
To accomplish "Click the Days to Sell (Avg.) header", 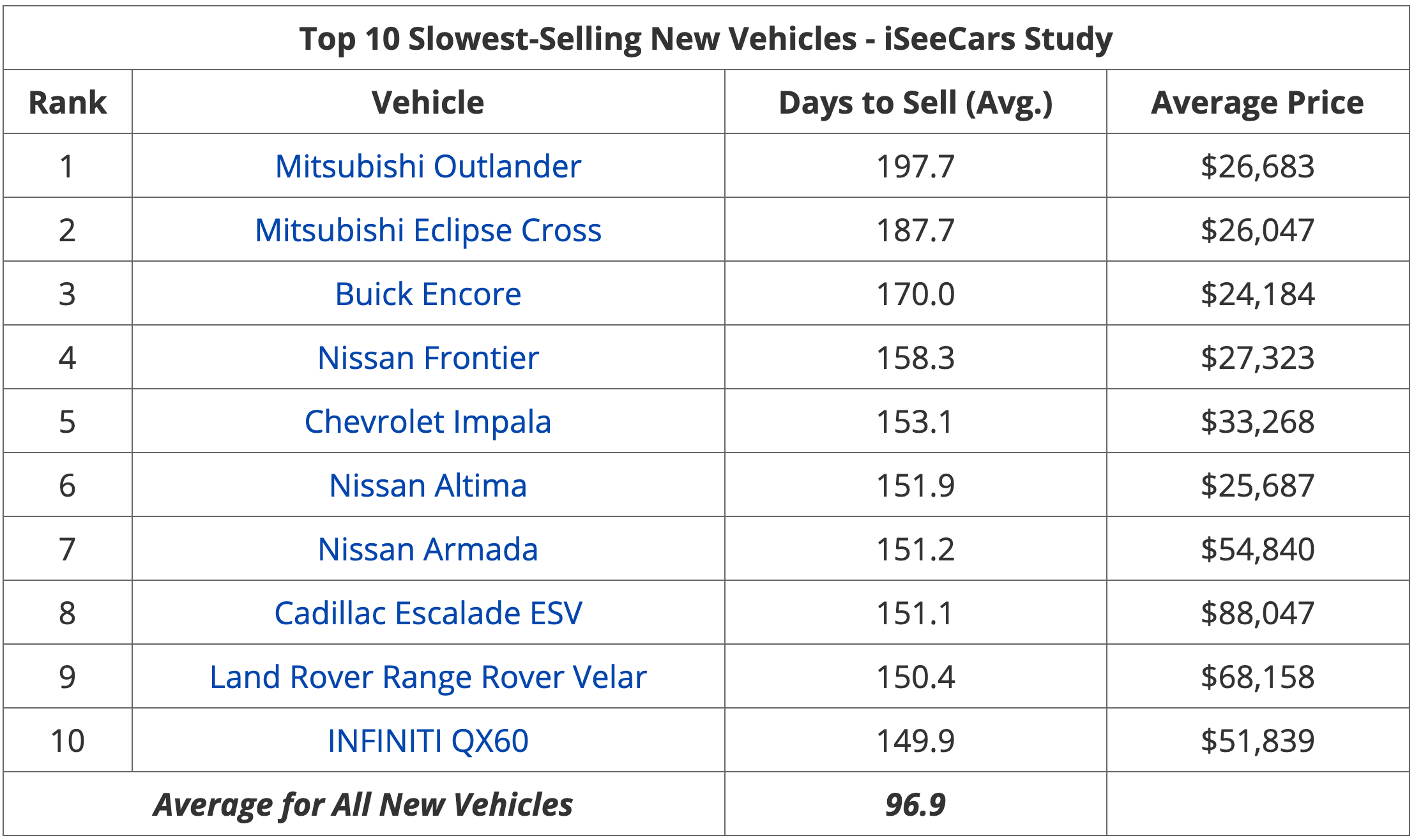I will click(915, 103).
